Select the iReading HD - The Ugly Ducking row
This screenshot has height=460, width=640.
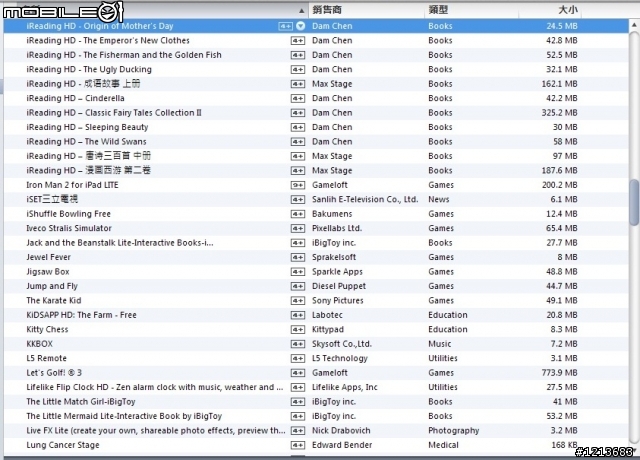pyautogui.click(x=316, y=69)
